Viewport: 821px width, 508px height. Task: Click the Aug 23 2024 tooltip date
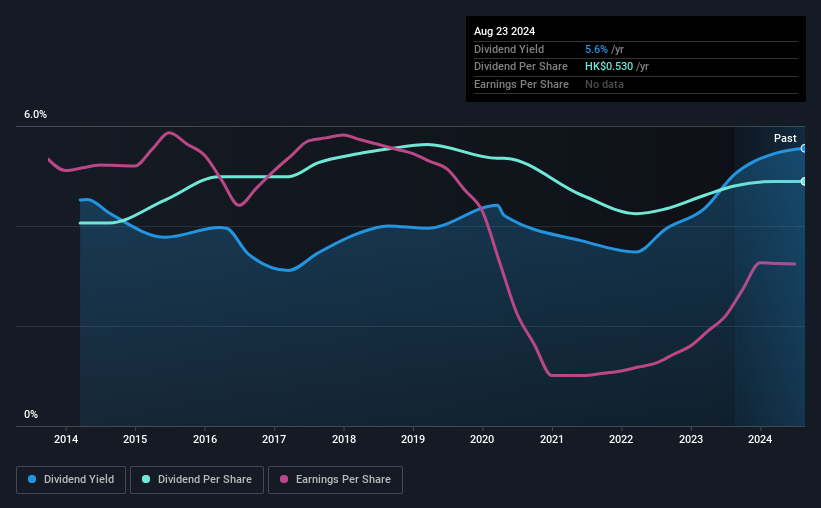(x=504, y=31)
